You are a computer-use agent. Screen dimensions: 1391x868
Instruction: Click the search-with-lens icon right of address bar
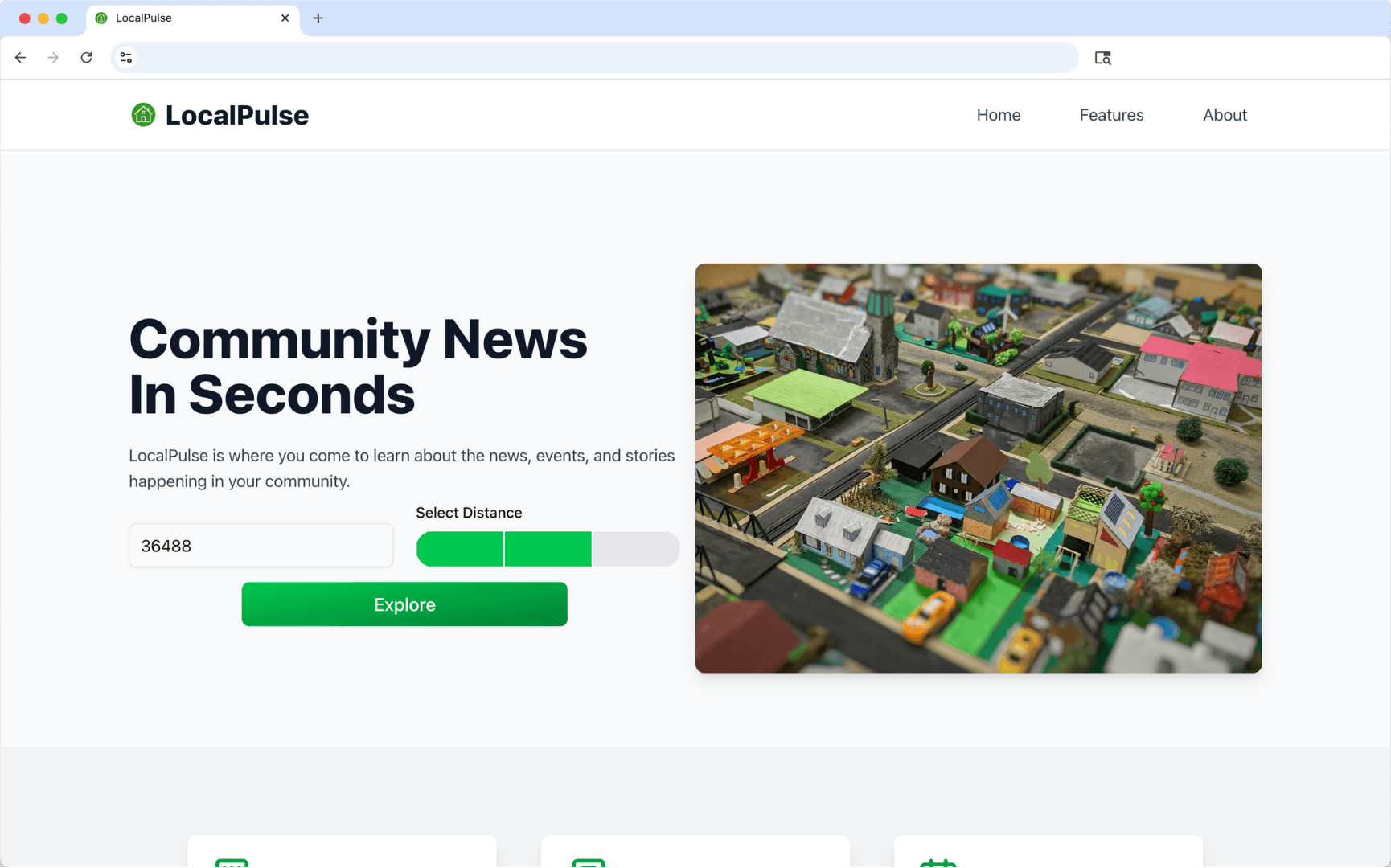(1102, 57)
